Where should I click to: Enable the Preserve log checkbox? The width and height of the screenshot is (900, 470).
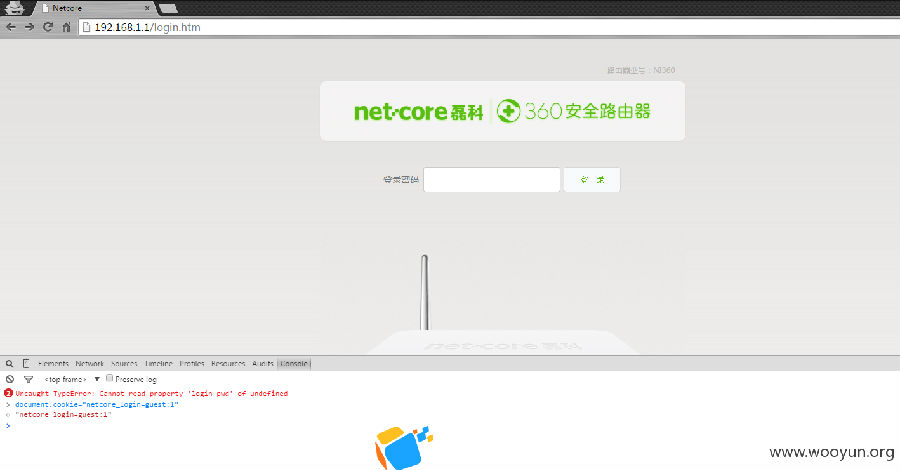pyautogui.click(x=109, y=379)
